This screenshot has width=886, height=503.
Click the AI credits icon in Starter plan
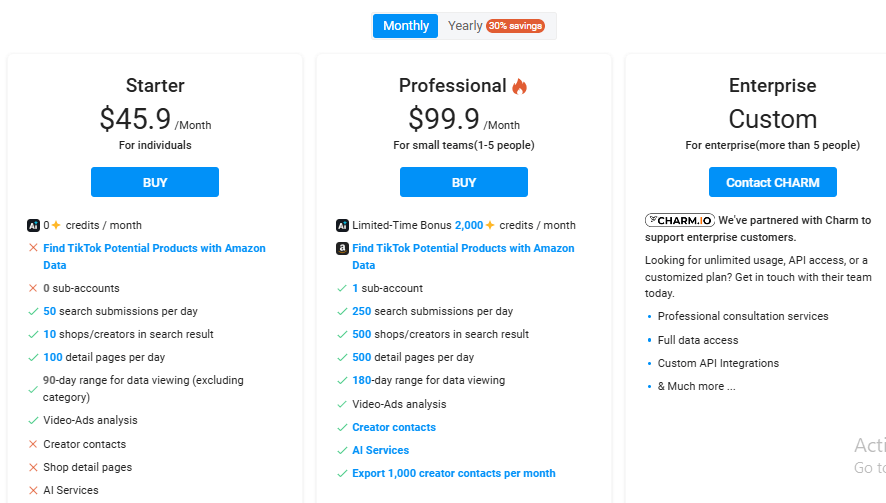pos(33,226)
